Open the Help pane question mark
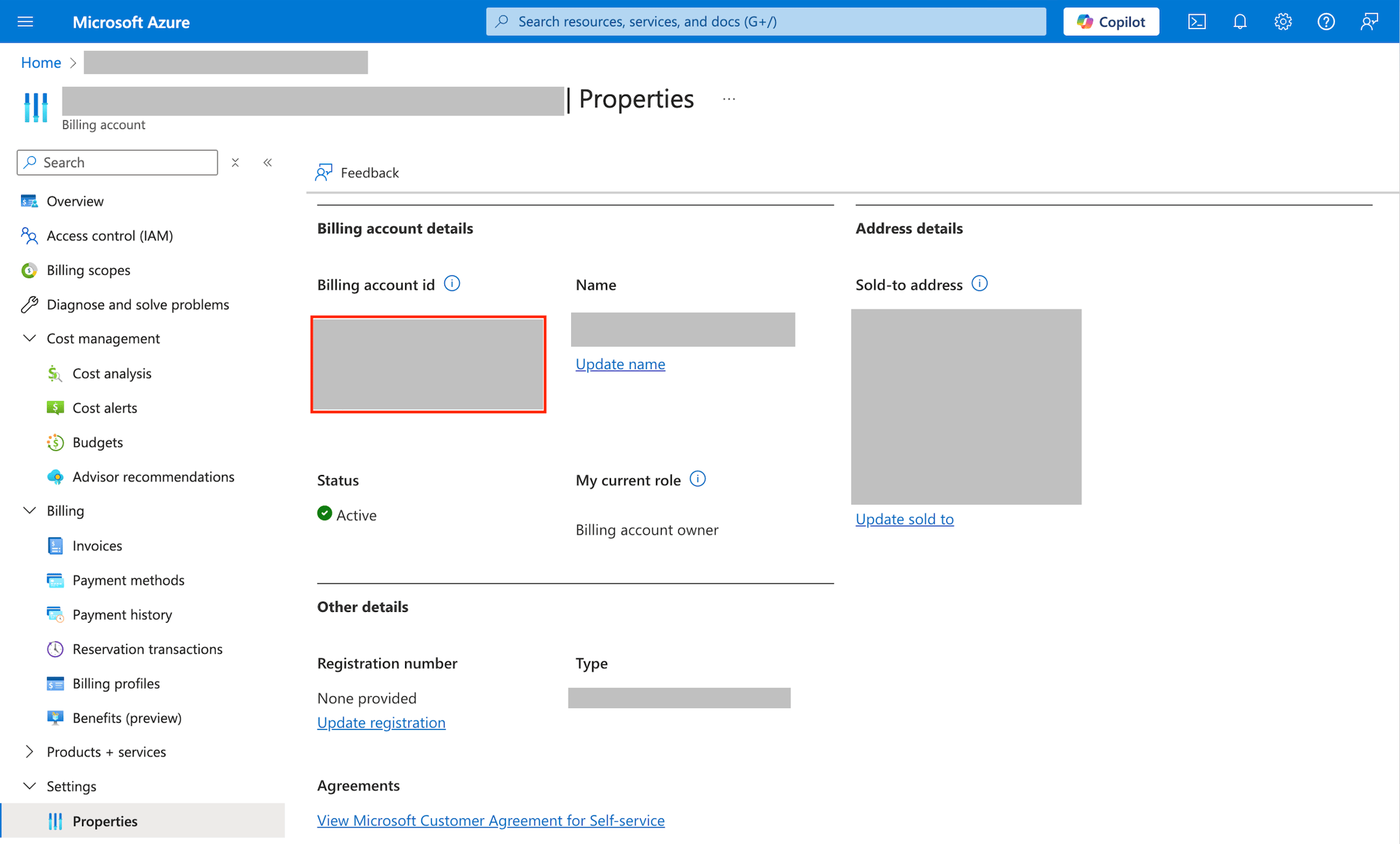 tap(1326, 21)
